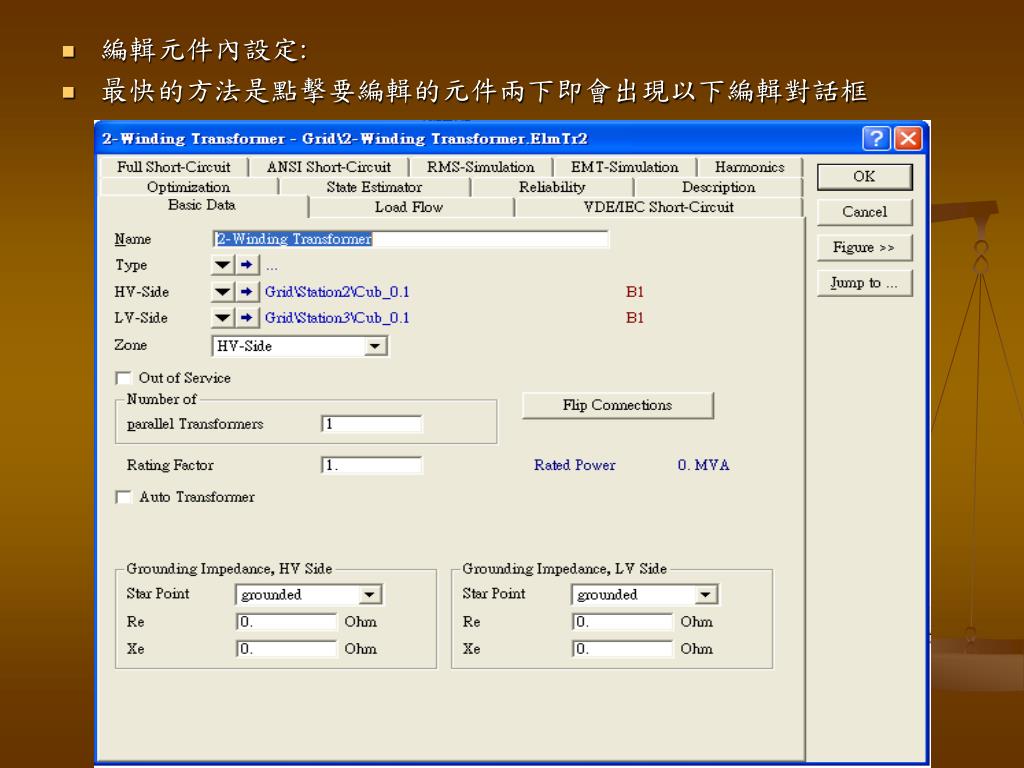This screenshot has width=1024, height=768.
Task: Click the LV Side Xe ohm field
Action: point(622,649)
